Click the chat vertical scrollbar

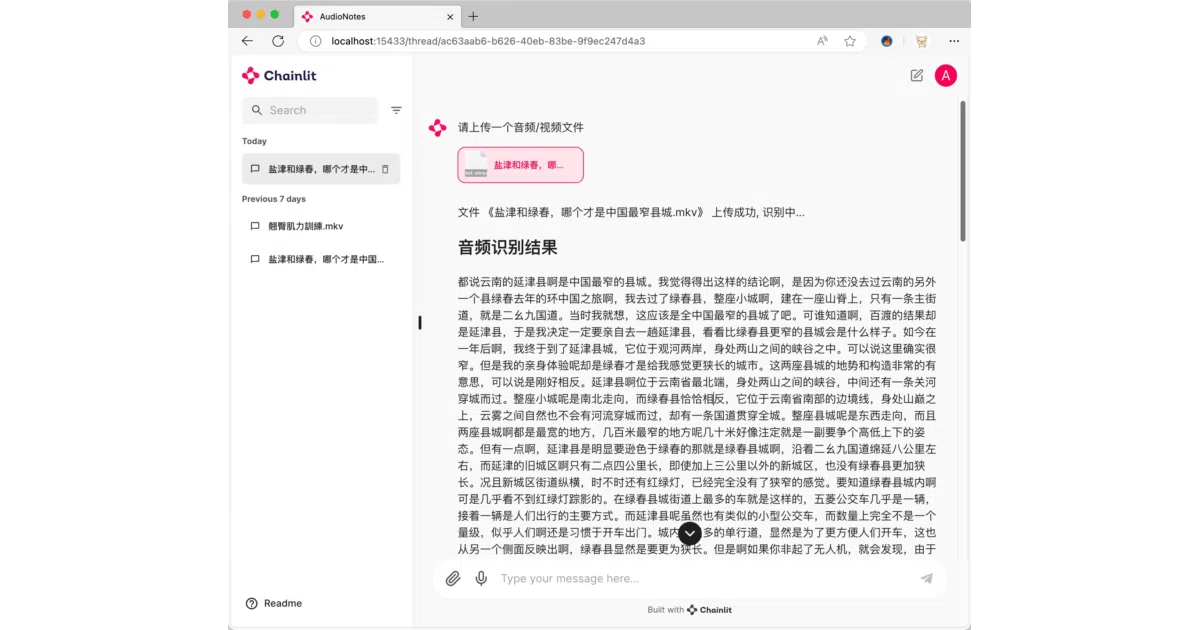point(963,170)
